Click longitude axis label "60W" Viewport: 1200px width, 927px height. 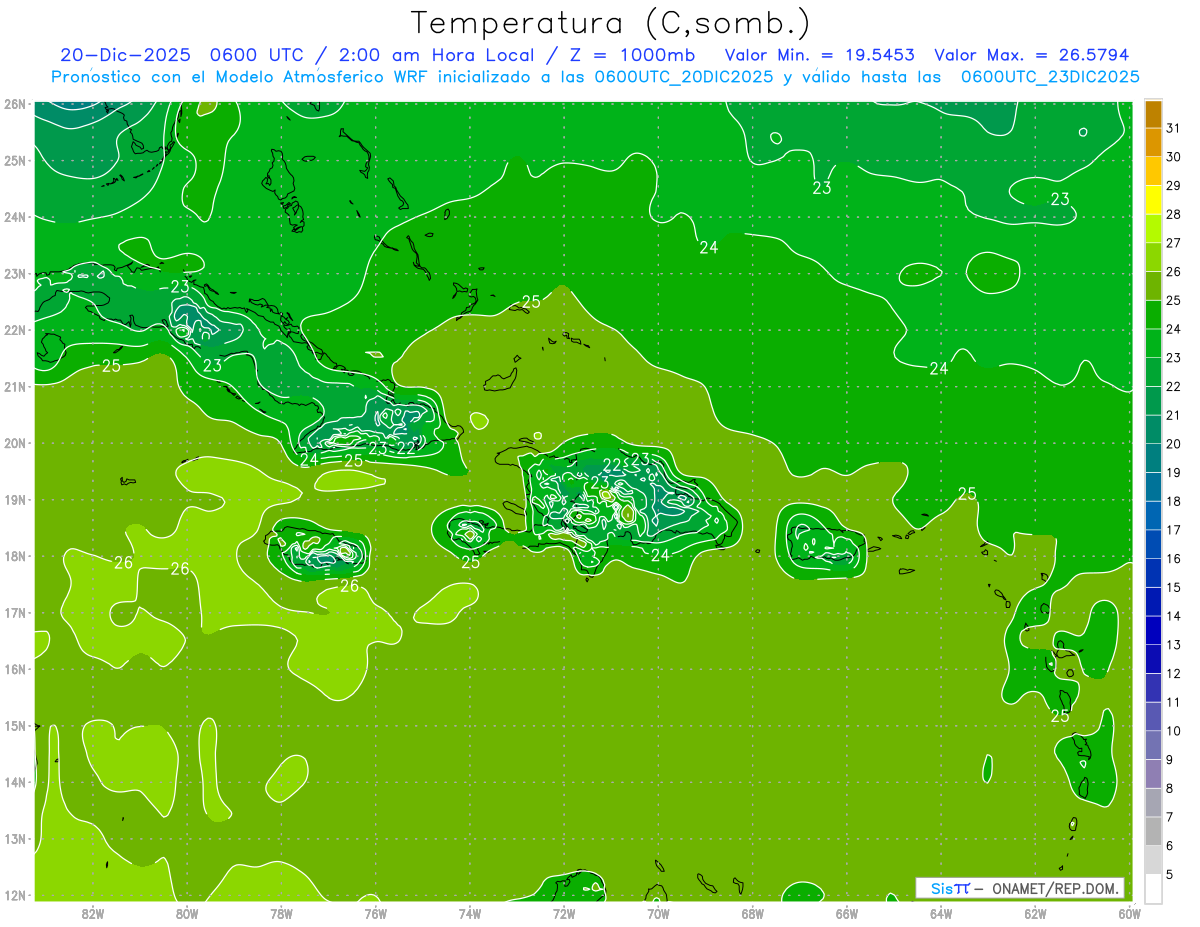click(x=1129, y=913)
